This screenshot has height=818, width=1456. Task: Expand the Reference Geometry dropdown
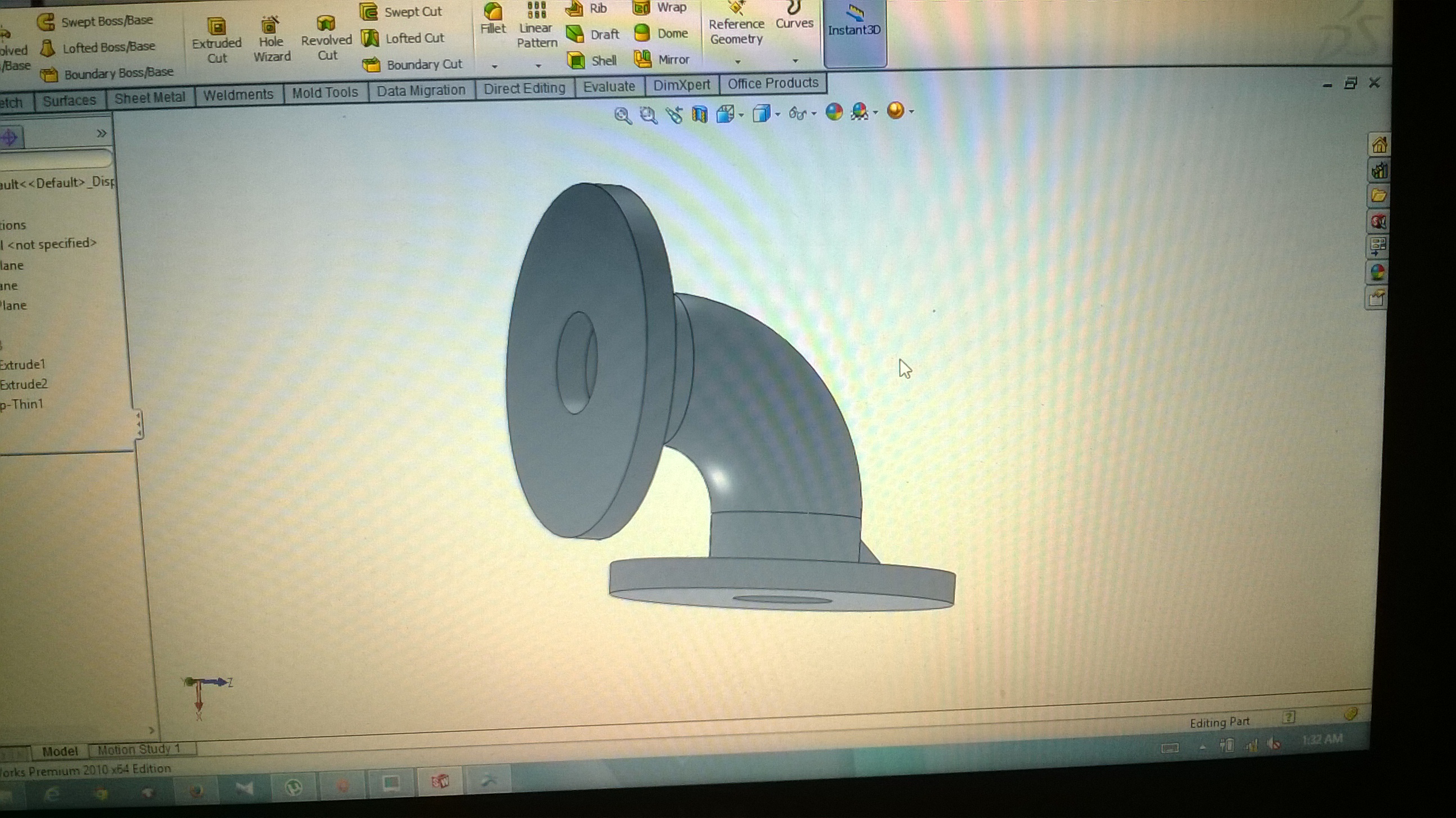737,61
